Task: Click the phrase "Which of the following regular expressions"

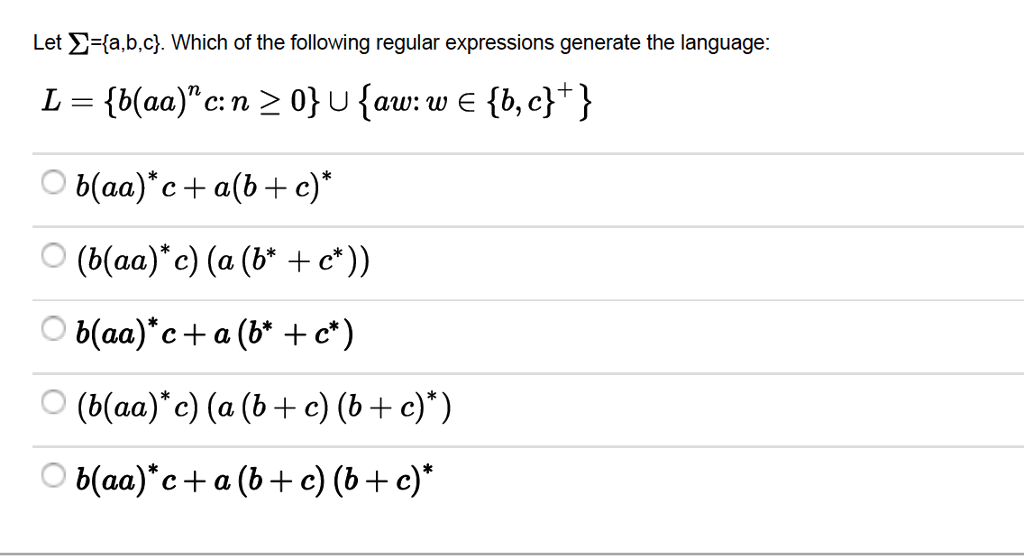Action: point(363,43)
